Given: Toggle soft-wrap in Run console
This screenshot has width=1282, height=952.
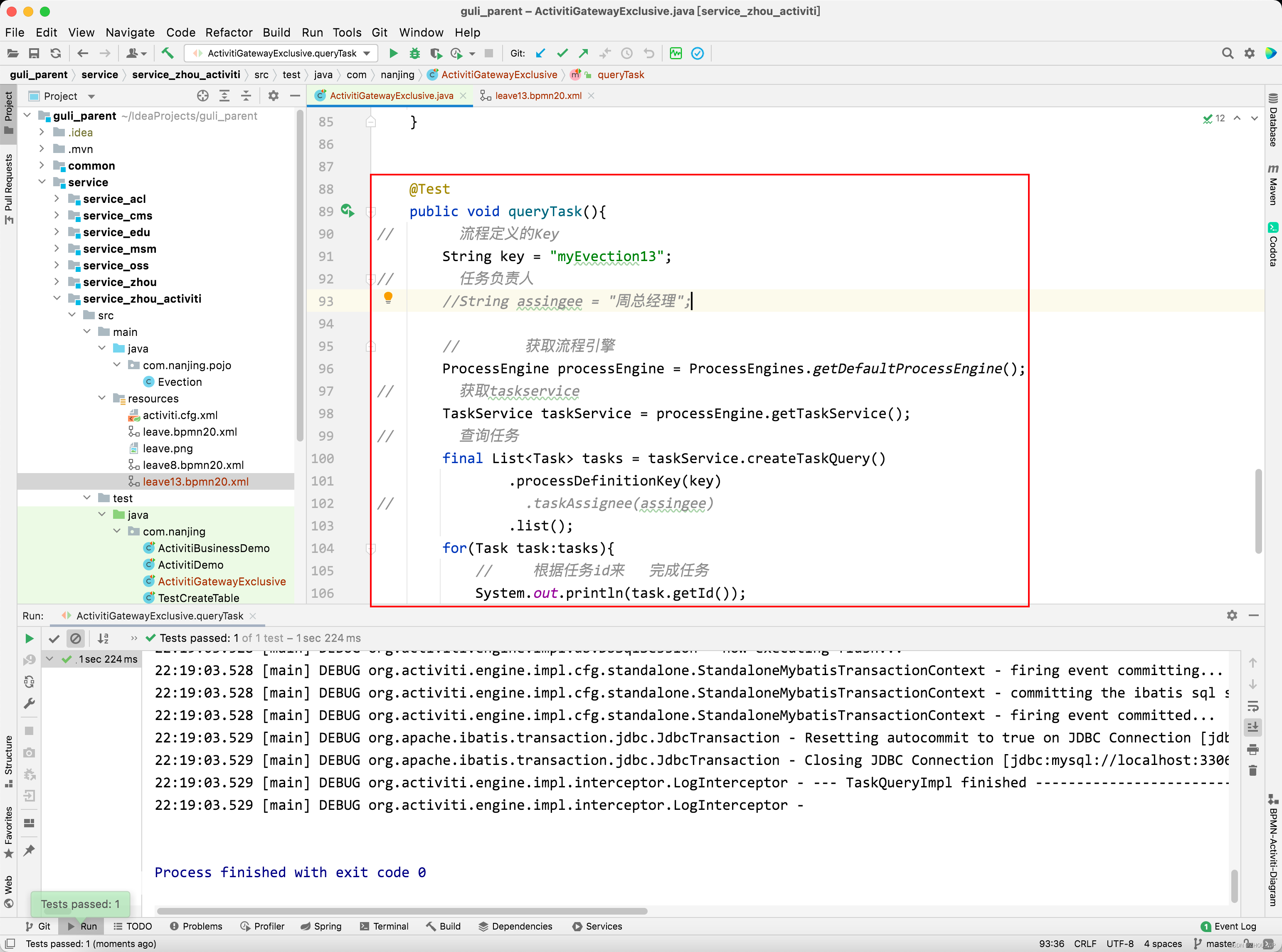Looking at the screenshot, I should click(x=1252, y=706).
